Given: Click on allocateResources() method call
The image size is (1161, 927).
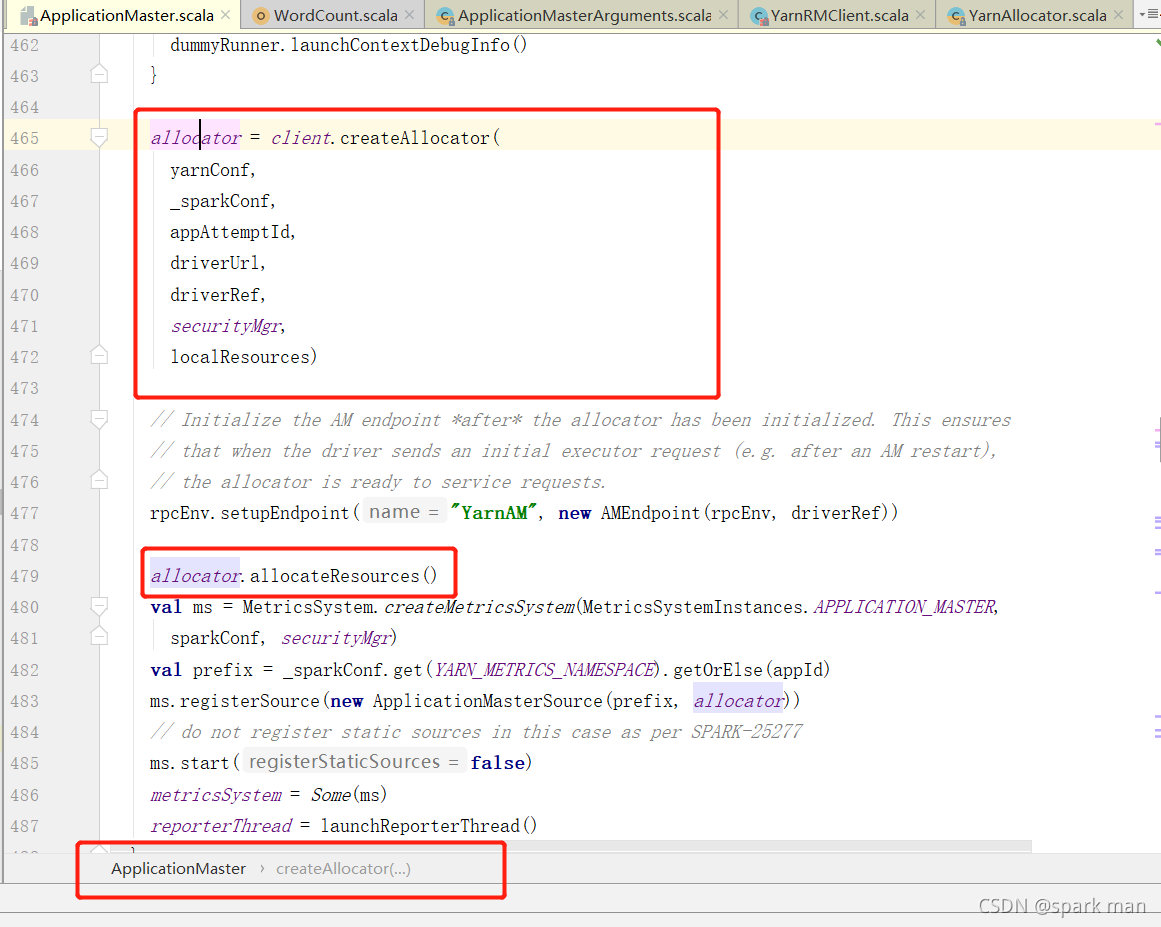Looking at the screenshot, I should point(344,576).
